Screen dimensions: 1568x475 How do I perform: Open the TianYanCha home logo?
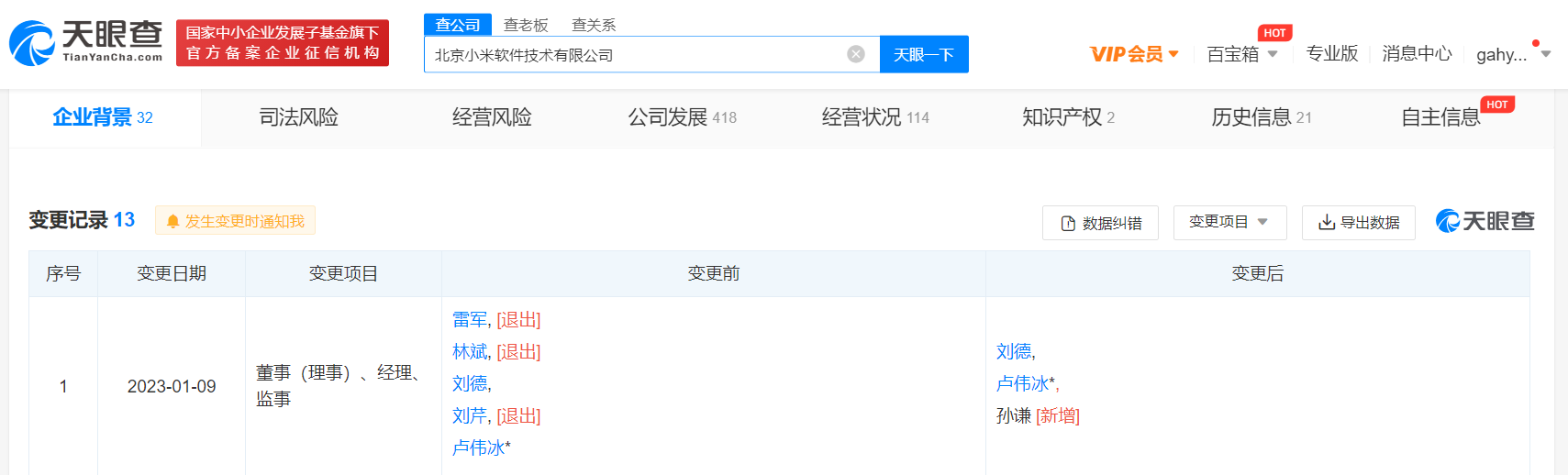pos(86,43)
